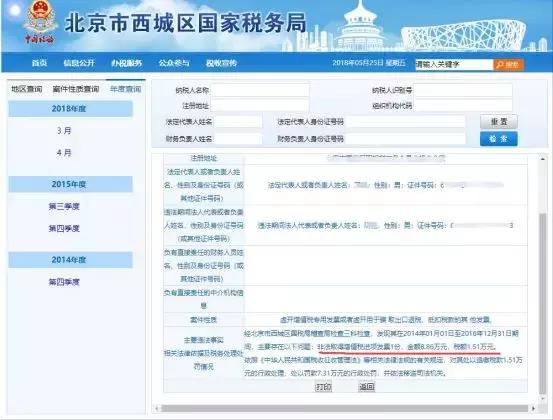Select 第四季度 under 2014年度
Screen dimensions: 553x420
click(64, 282)
